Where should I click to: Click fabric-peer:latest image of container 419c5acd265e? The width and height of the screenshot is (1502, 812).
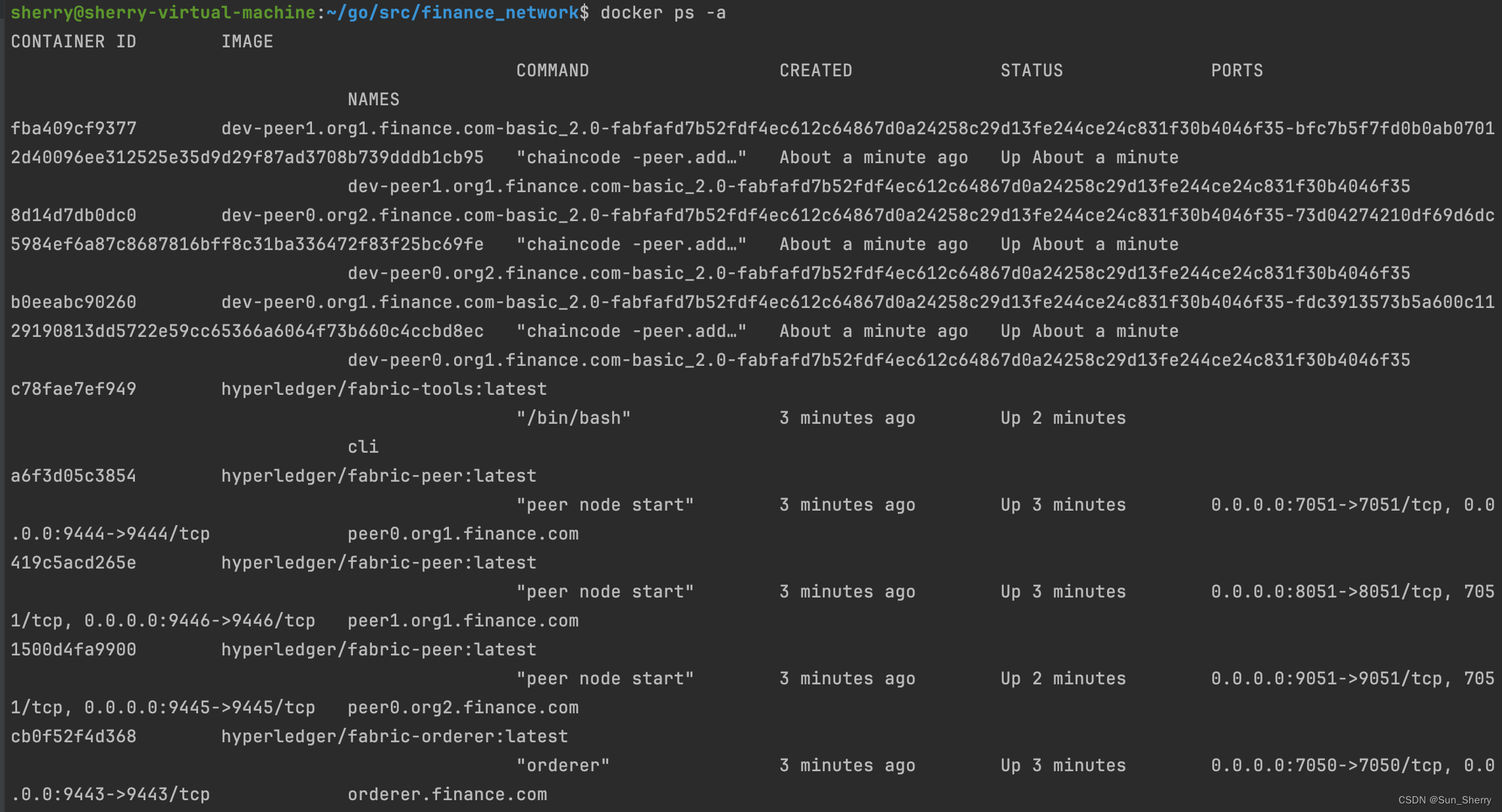[x=379, y=563]
